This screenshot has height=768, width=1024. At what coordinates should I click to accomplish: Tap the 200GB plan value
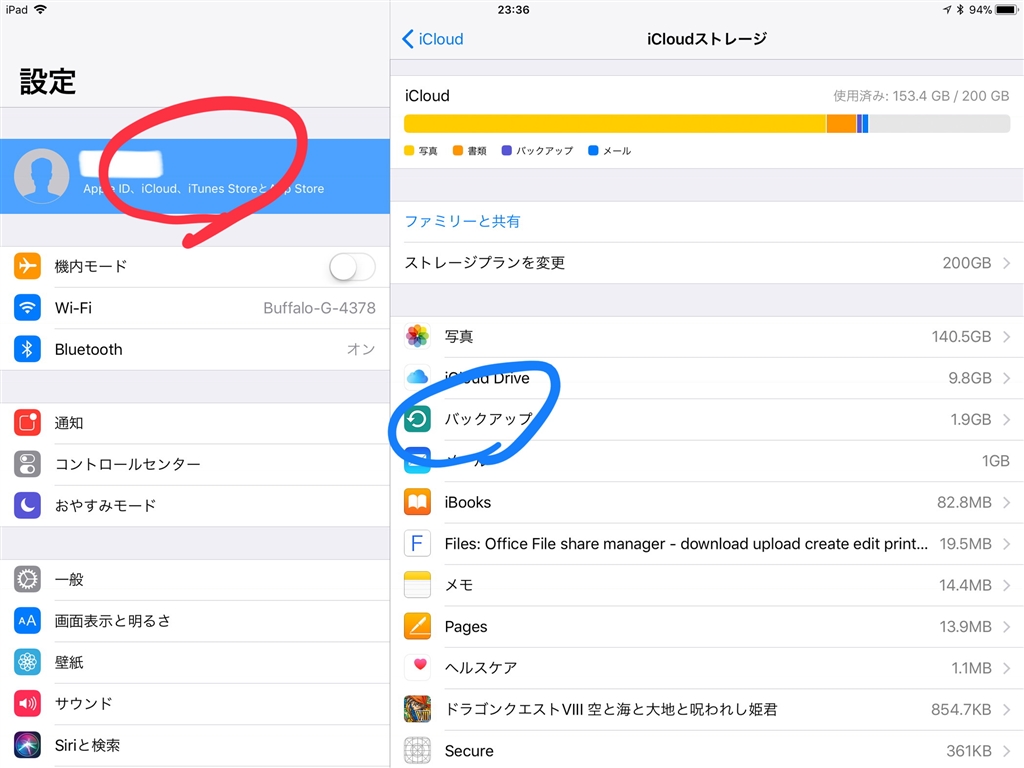(967, 263)
